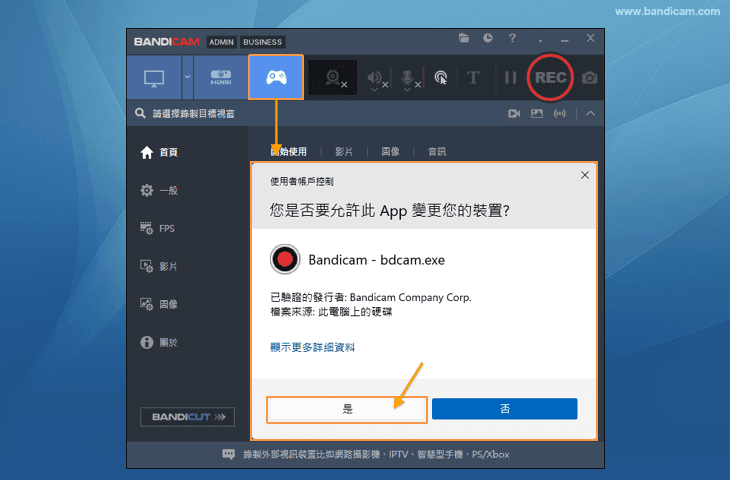Open 一般 general settings sidebar item
This screenshot has width=730, height=480.
(159, 190)
